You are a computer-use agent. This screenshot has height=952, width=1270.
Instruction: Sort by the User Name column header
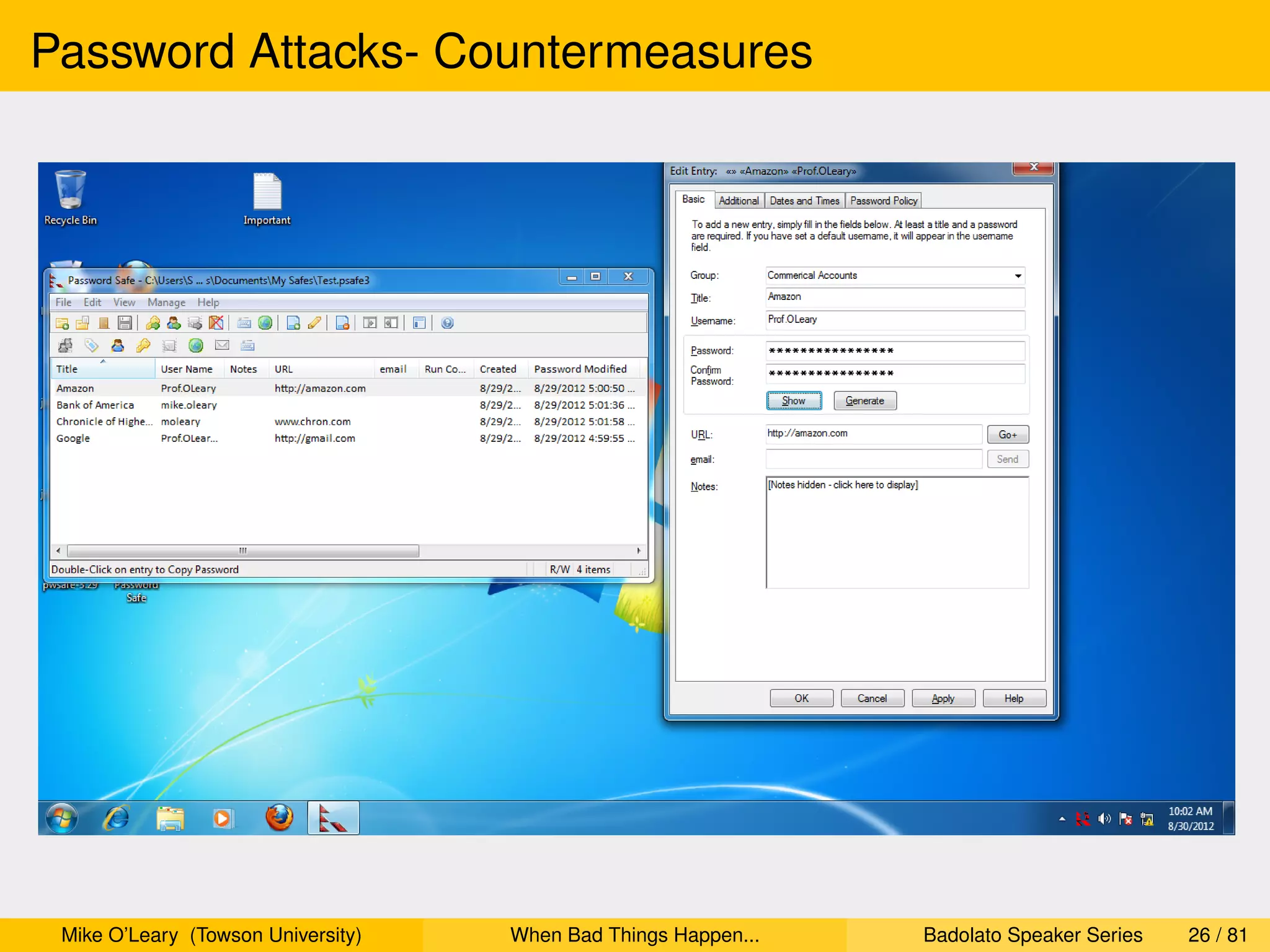[x=189, y=369]
